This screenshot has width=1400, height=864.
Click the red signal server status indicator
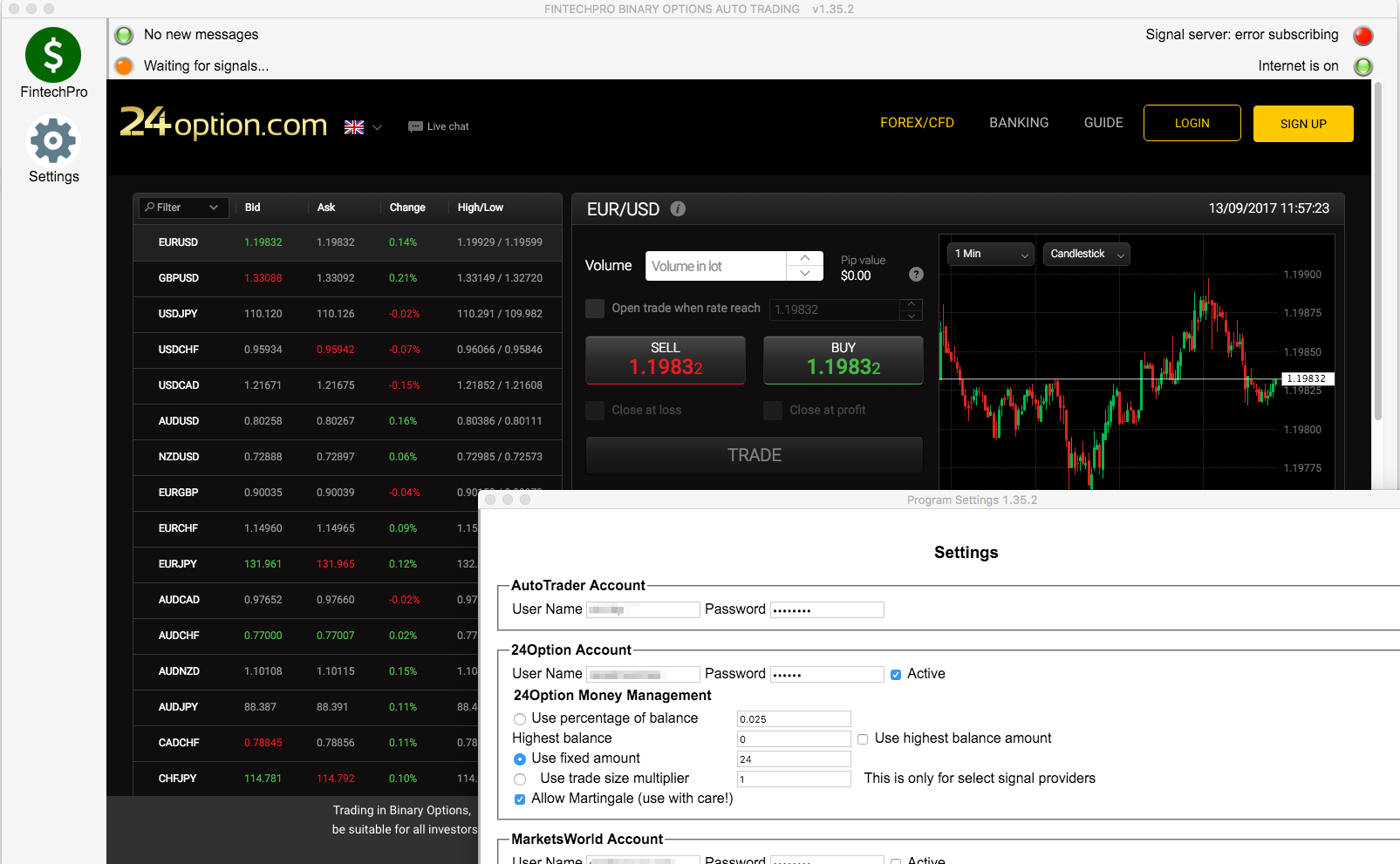coord(1362,36)
